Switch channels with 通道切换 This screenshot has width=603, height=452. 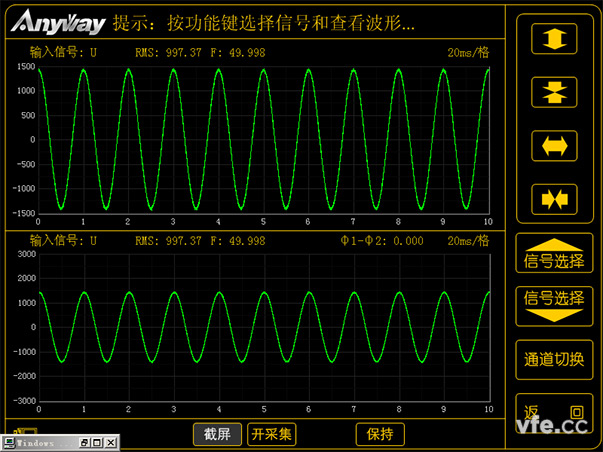(x=553, y=359)
